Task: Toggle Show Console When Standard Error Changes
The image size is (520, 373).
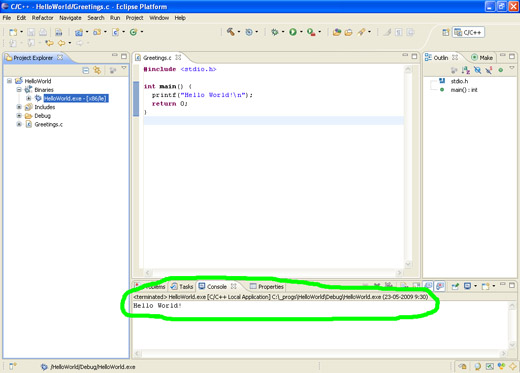Action: (440, 286)
